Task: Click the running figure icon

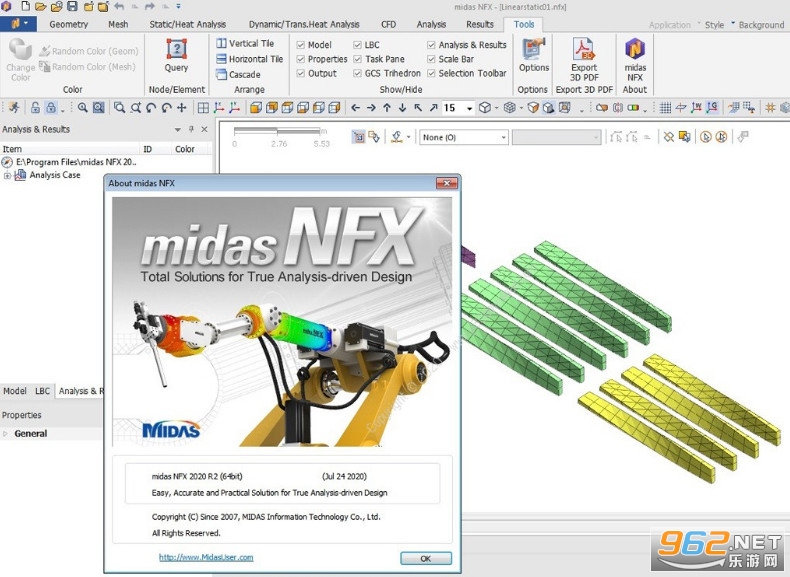Action: click(14, 107)
